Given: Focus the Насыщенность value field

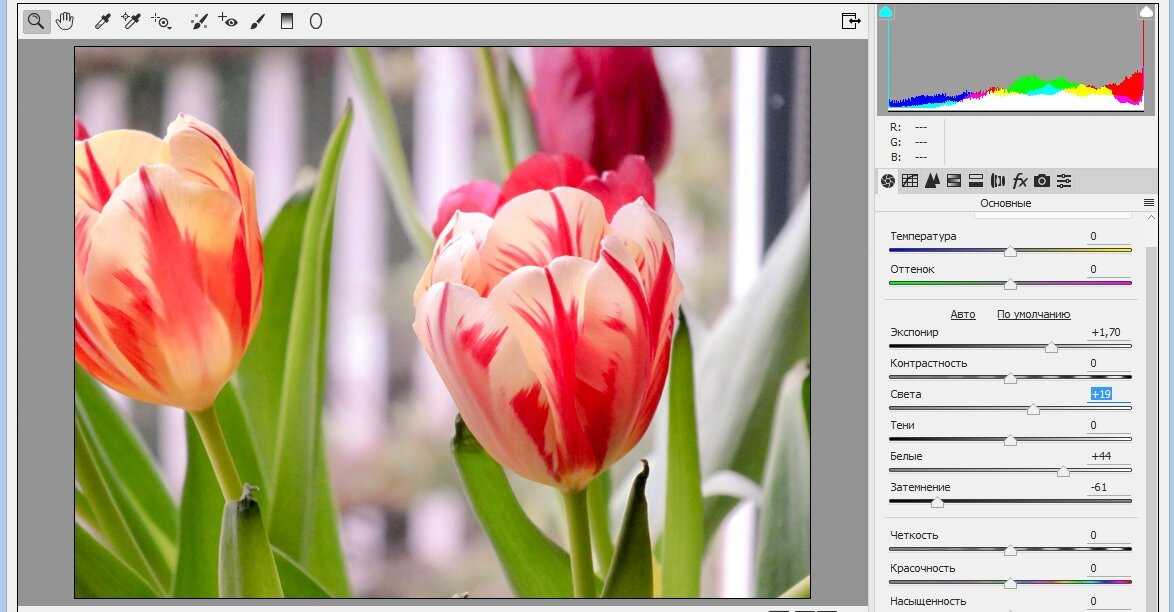Looking at the screenshot, I should (1109, 602).
